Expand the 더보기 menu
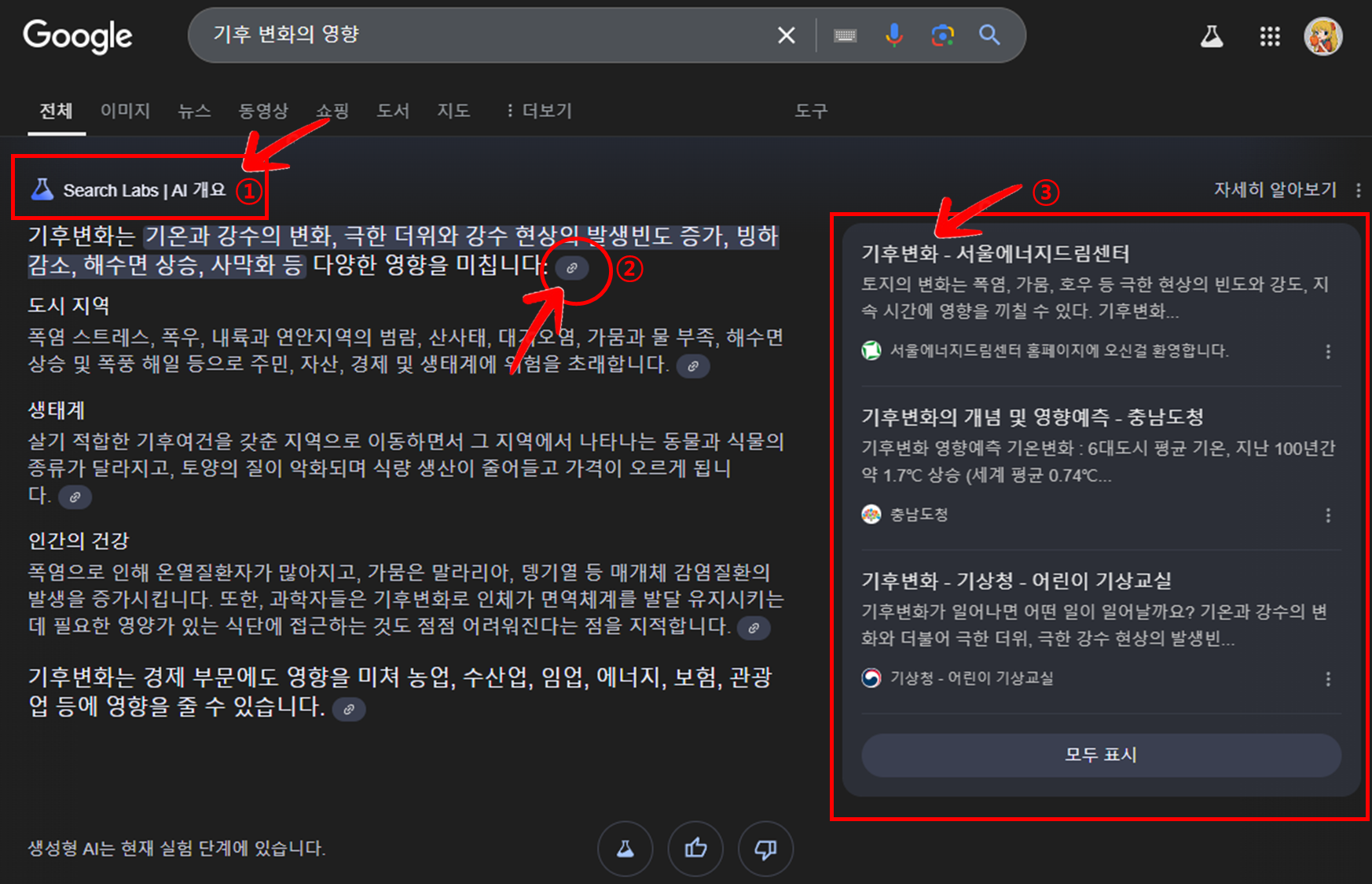1372x884 pixels. 539,111
